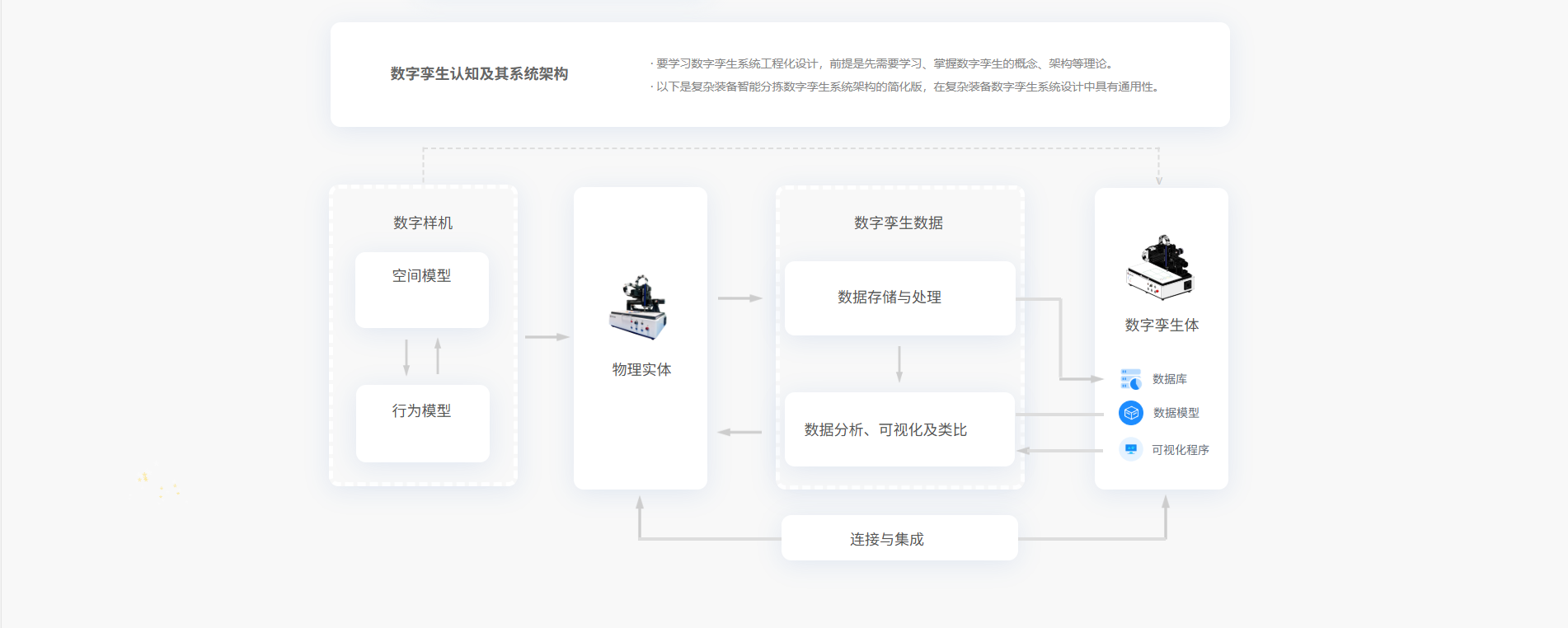Click the 数字孪生体 caption

click(1162, 325)
